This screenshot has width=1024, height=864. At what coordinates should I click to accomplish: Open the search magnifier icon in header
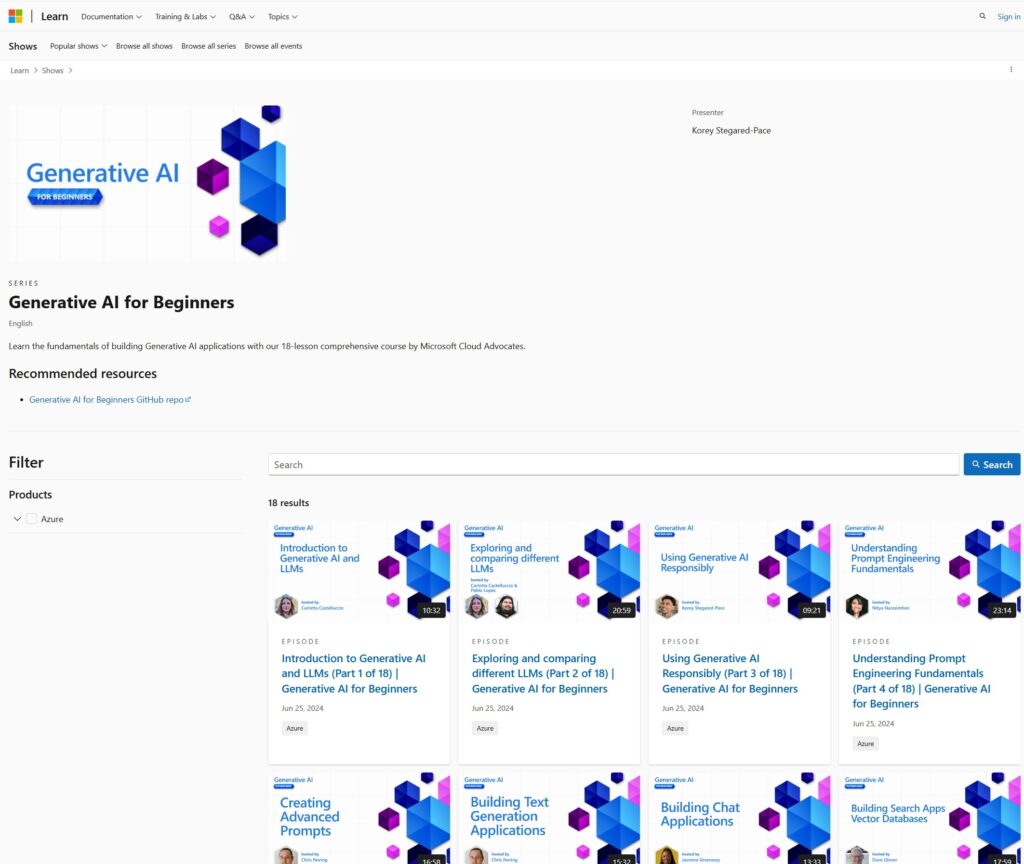(x=982, y=16)
